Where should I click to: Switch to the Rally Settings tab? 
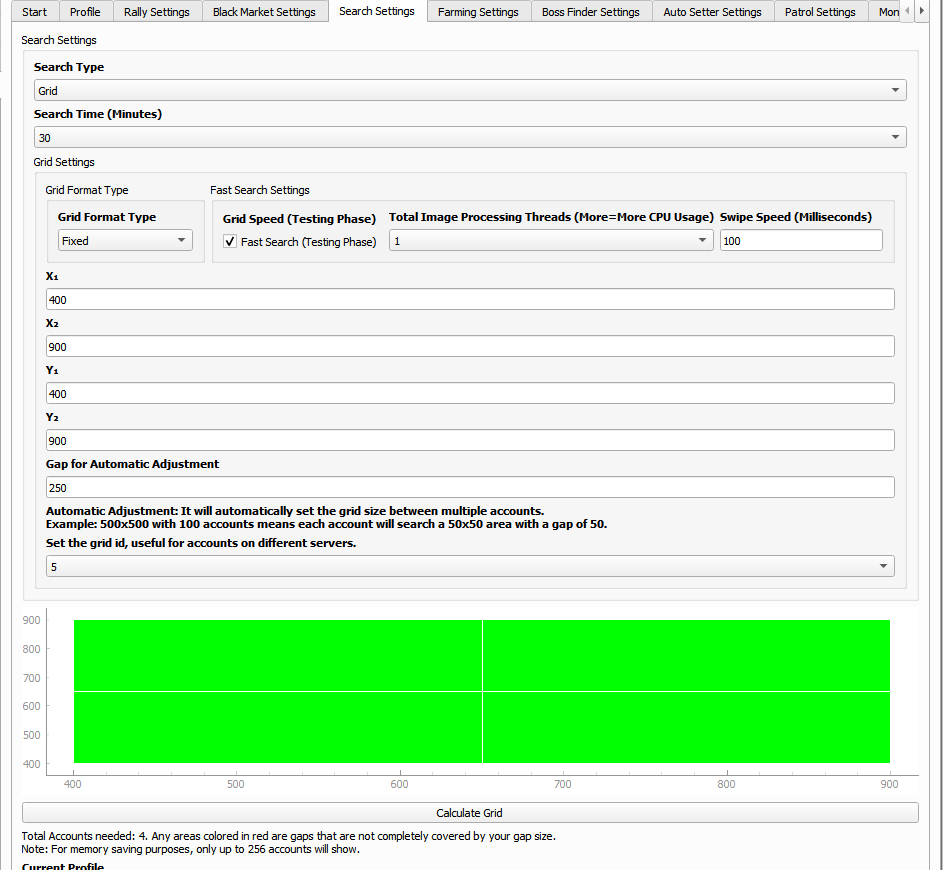[157, 12]
